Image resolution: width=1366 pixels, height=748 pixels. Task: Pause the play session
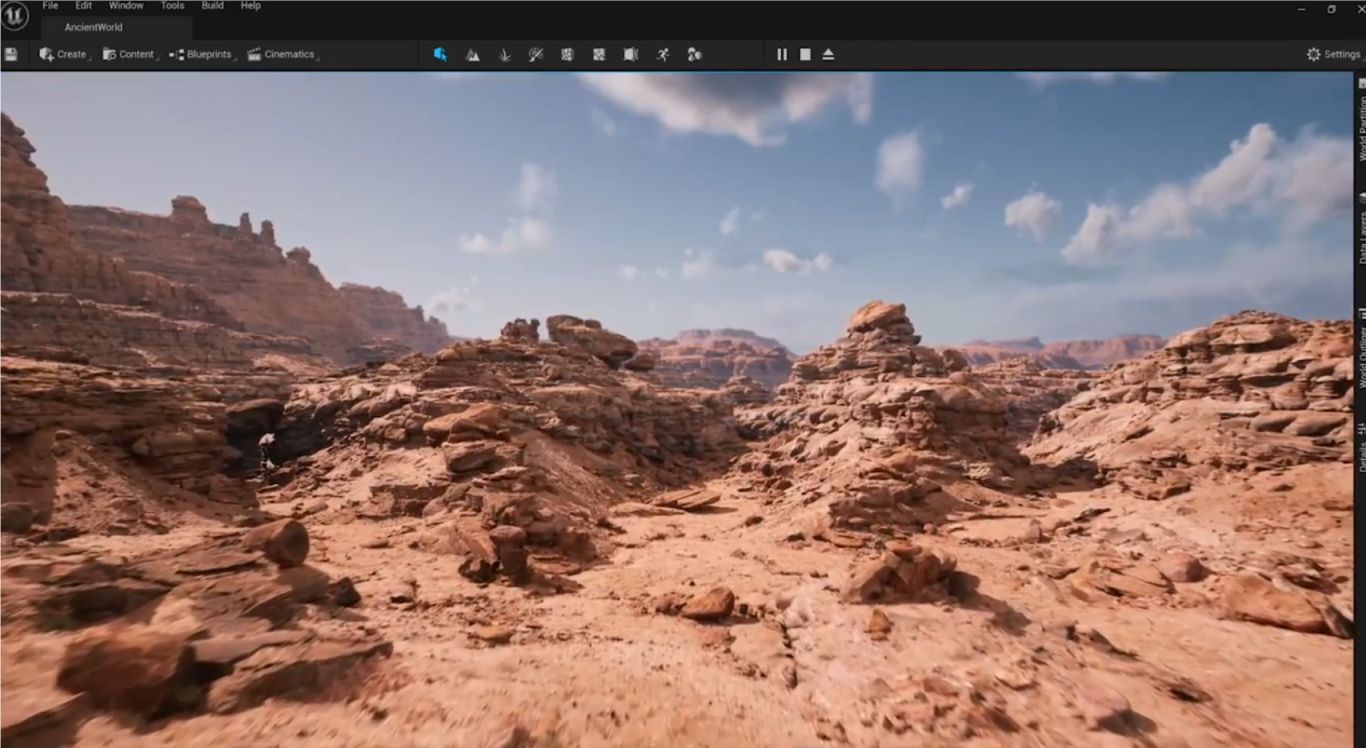coord(782,54)
